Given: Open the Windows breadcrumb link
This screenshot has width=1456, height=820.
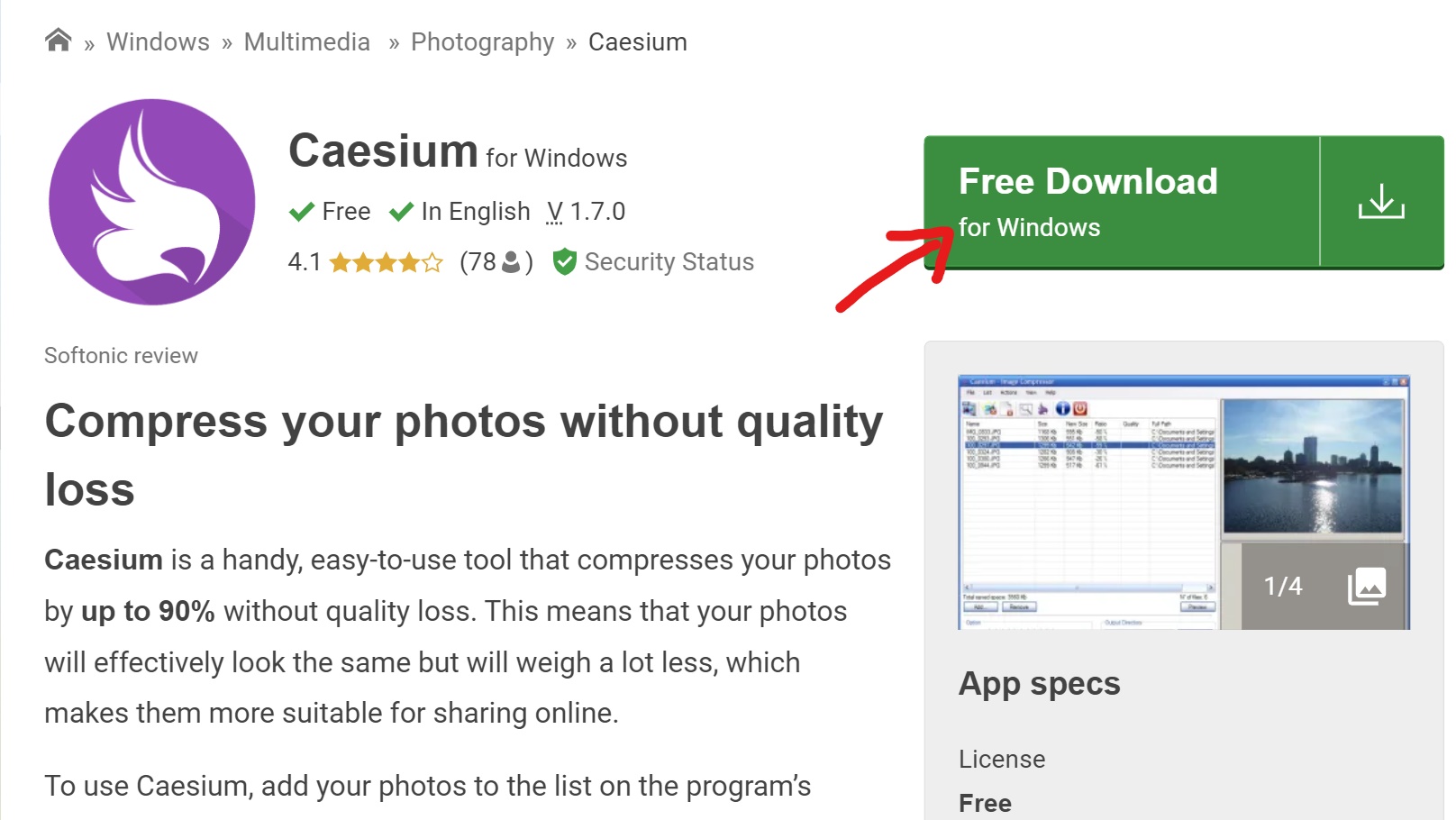Looking at the screenshot, I should tap(157, 41).
